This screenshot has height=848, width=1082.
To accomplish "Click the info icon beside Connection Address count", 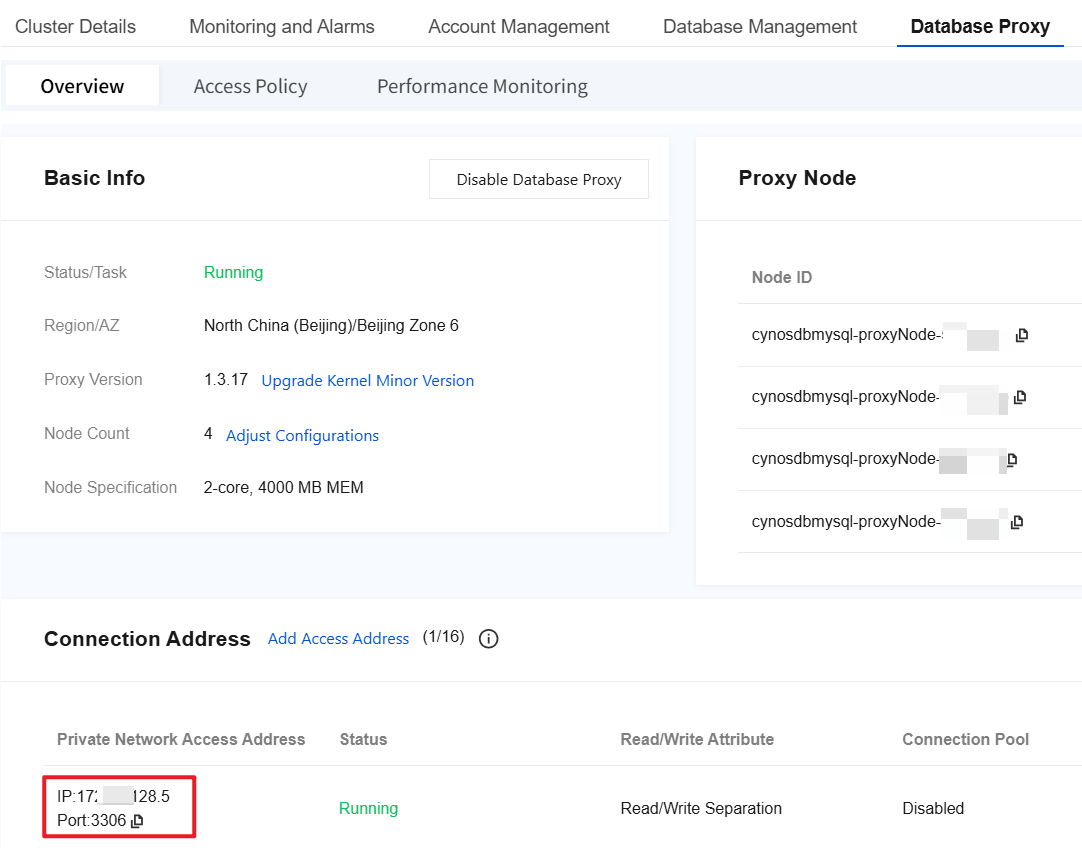I will pyautogui.click(x=489, y=639).
